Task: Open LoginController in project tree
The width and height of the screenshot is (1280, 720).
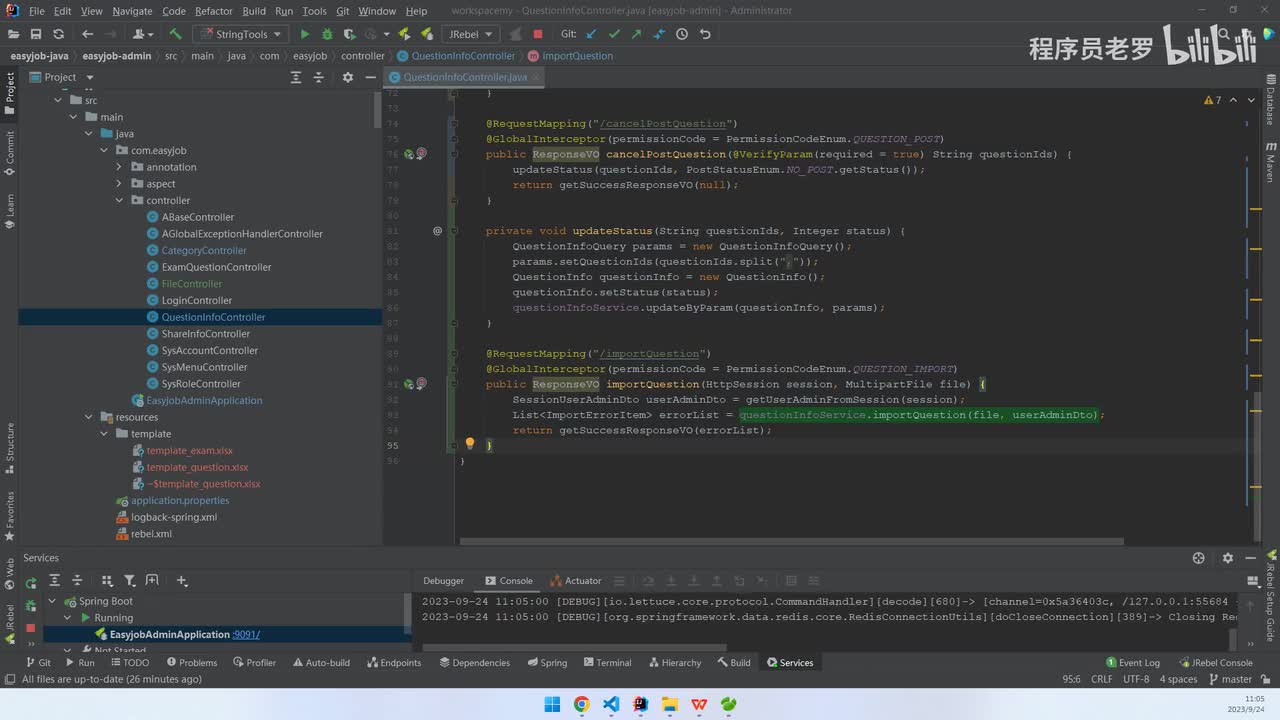Action: click(196, 301)
